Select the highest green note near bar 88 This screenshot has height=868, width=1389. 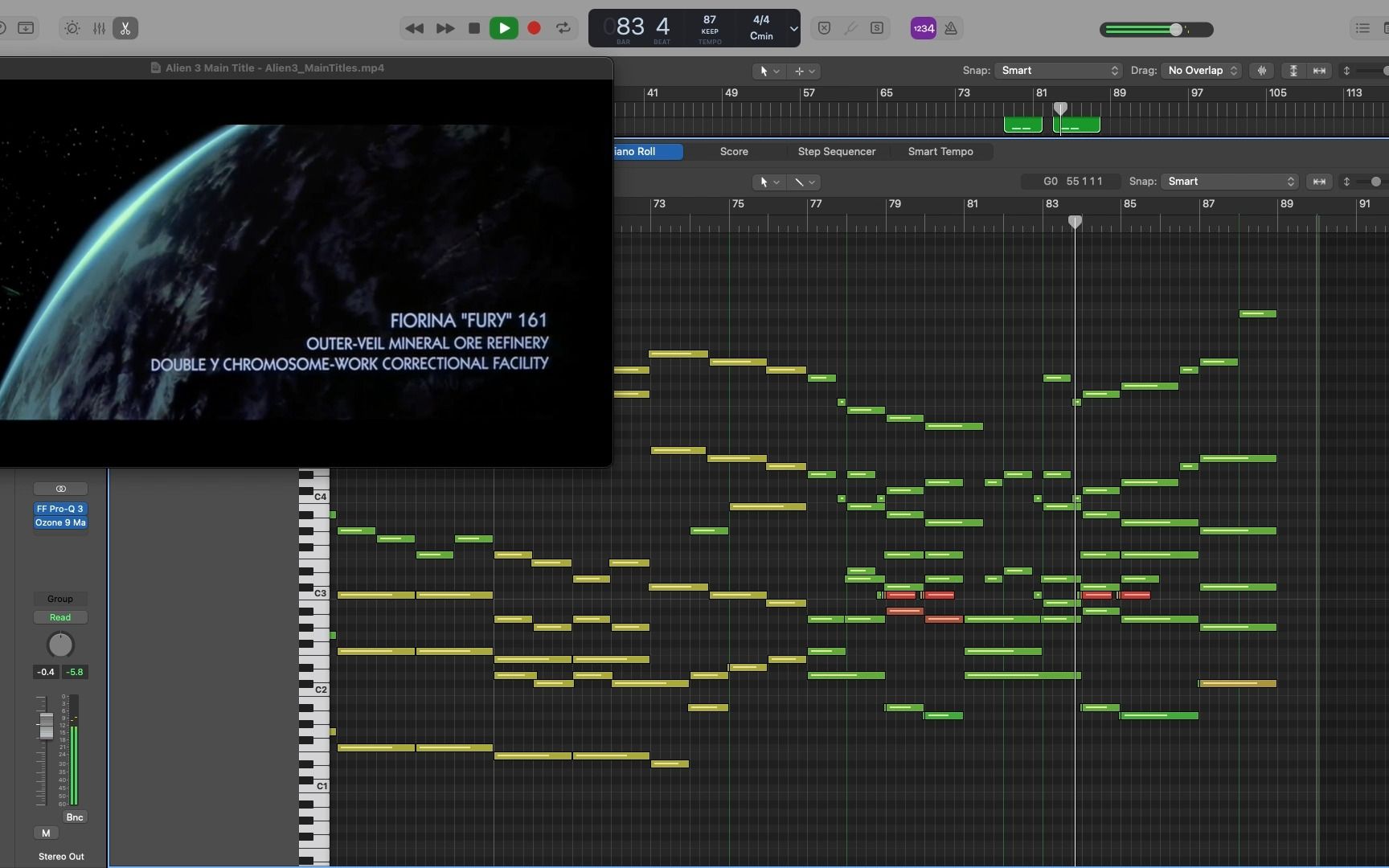(1258, 313)
